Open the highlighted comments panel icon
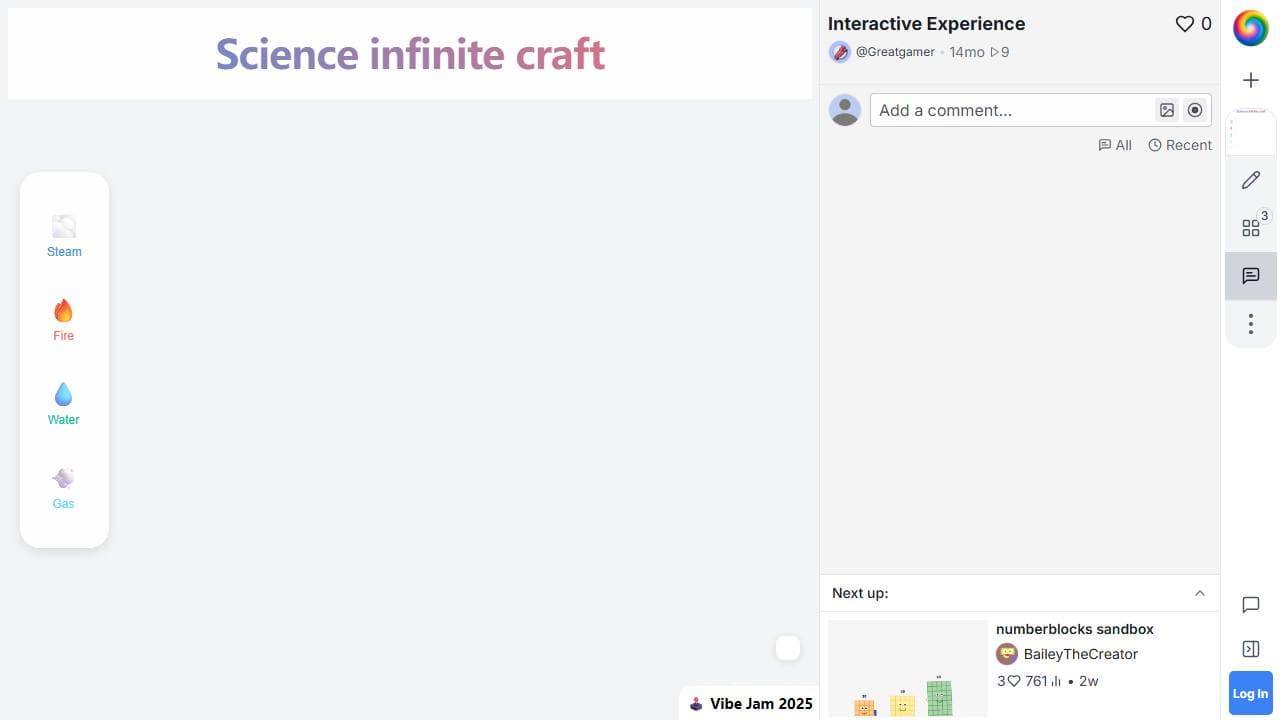1280x720 pixels. pyautogui.click(x=1251, y=276)
